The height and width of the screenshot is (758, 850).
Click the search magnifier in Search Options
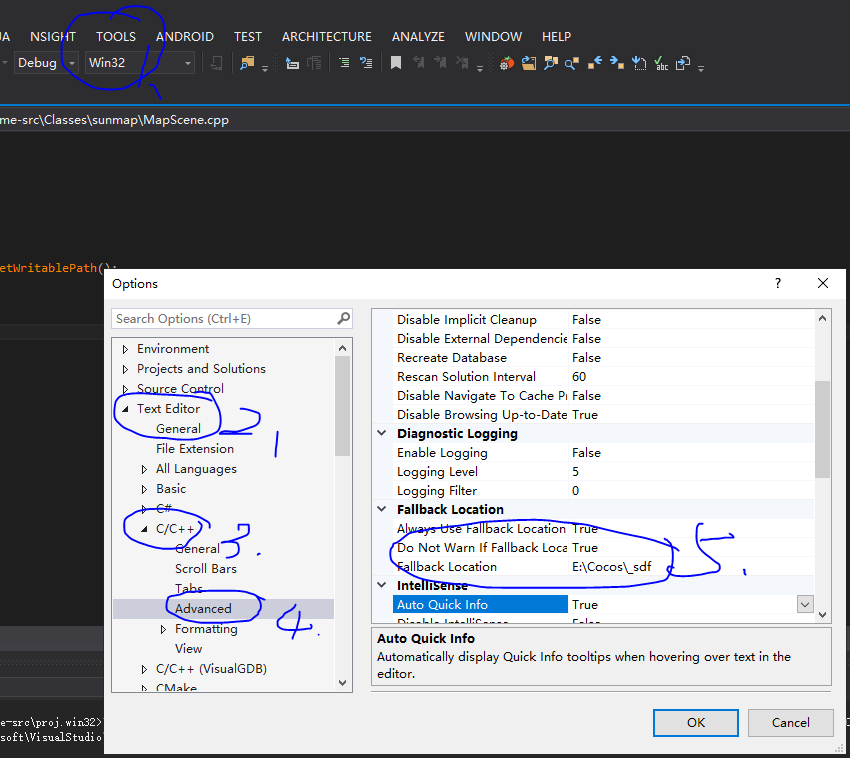coord(343,318)
